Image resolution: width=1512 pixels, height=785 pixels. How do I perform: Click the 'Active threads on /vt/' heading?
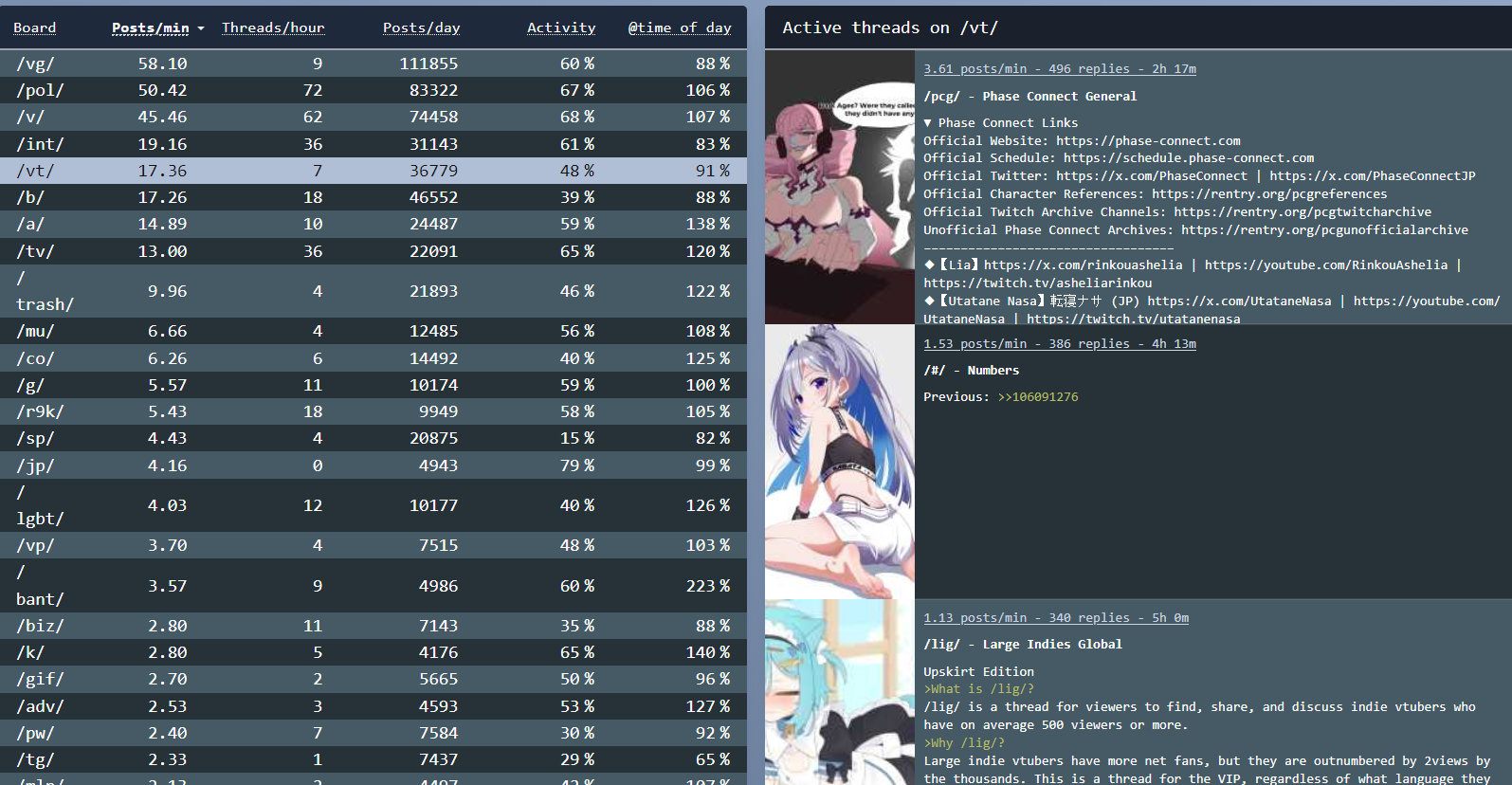[x=890, y=27]
